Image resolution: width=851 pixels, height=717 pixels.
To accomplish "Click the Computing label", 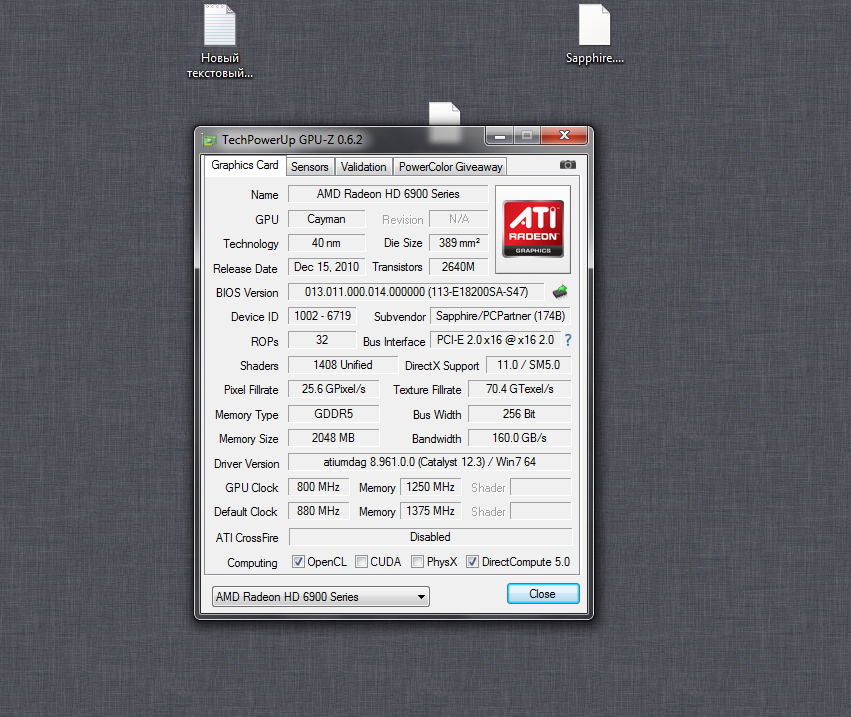I will pyautogui.click(x=252, y=563).
